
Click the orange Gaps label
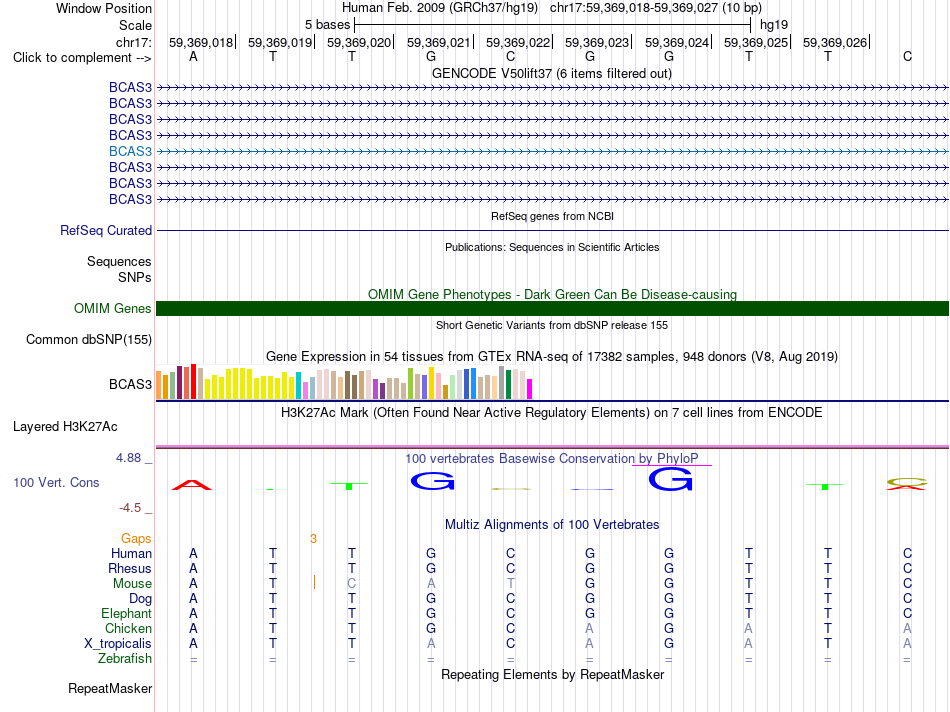[x=136, y=539]
